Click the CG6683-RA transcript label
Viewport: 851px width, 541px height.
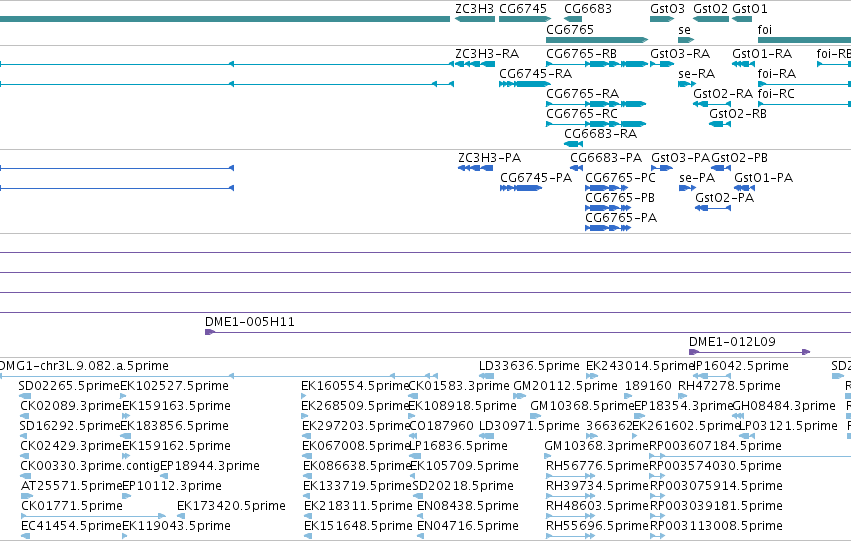click(x=600, y=134)
